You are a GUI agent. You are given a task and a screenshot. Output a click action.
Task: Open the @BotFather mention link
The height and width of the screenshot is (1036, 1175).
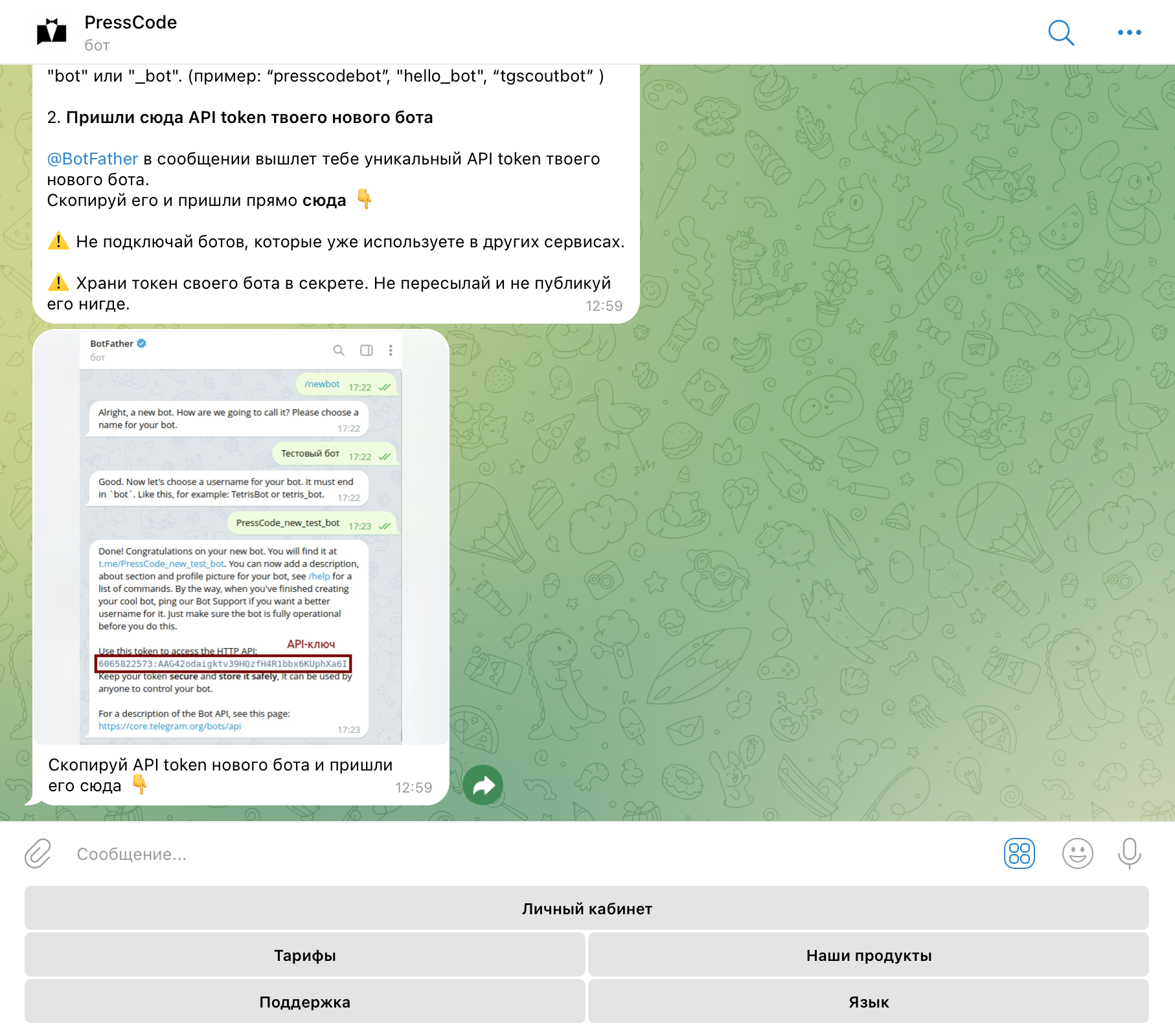pyautogui.click(x=93, y=158)
